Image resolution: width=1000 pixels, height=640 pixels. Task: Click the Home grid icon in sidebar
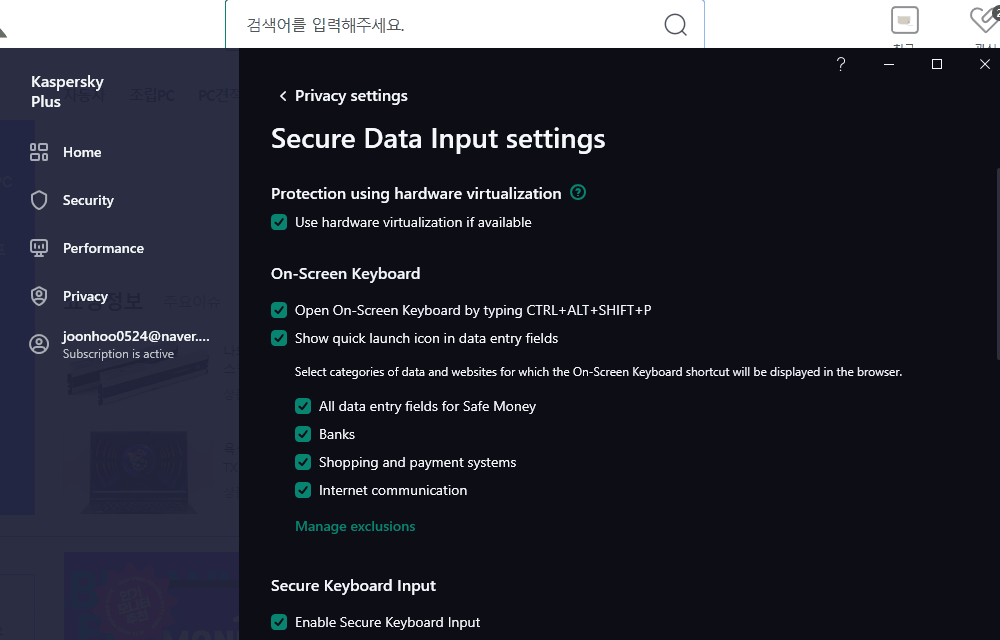click(x=39, y=152)
